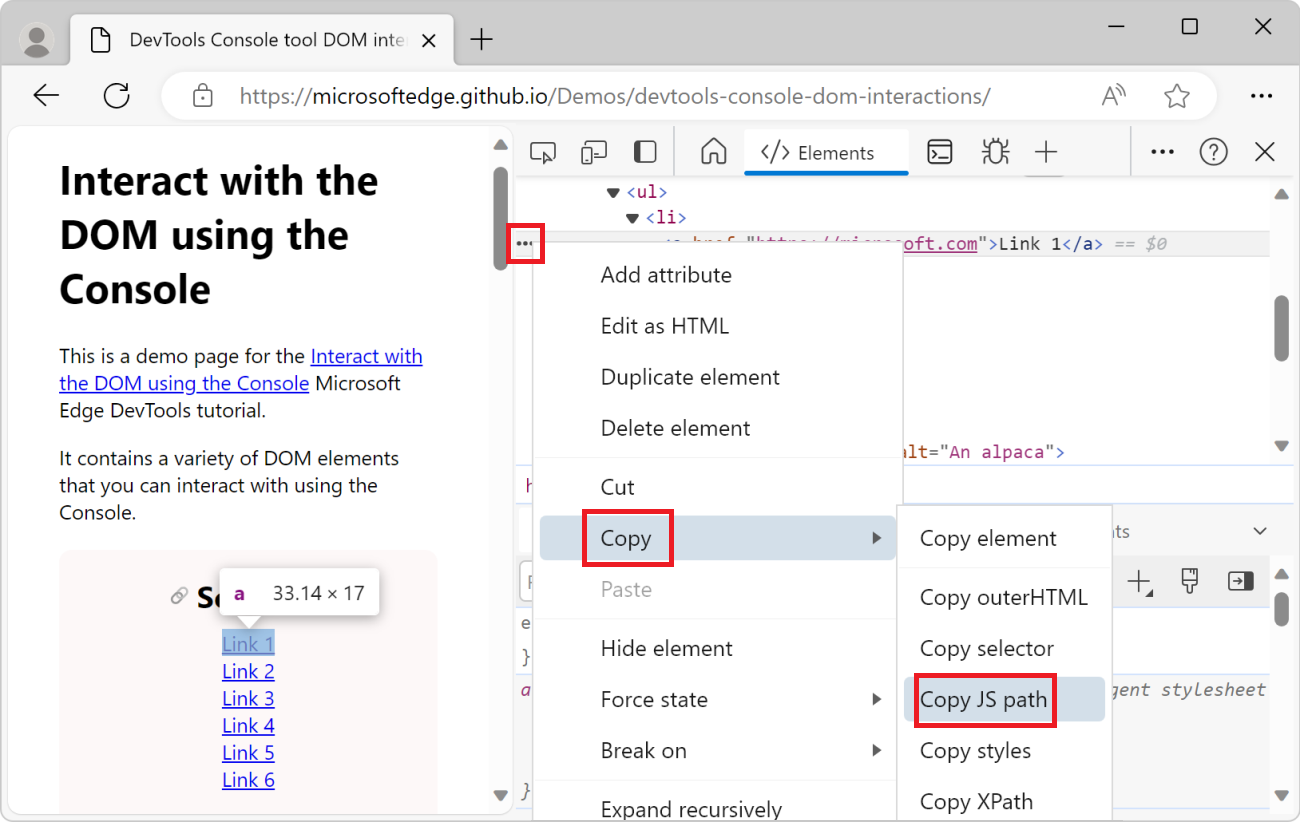The image size is (1300, 822).
Task: Switch to the Elements tab
Action: pyautogui.click(x=826, y=151)
